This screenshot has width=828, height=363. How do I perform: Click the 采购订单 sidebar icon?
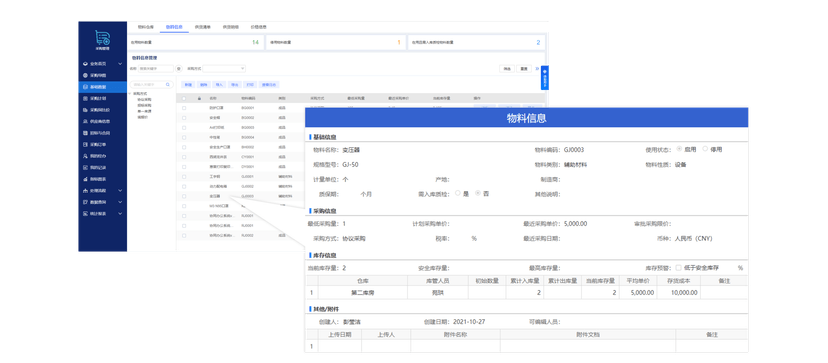[x=86, y=144]
